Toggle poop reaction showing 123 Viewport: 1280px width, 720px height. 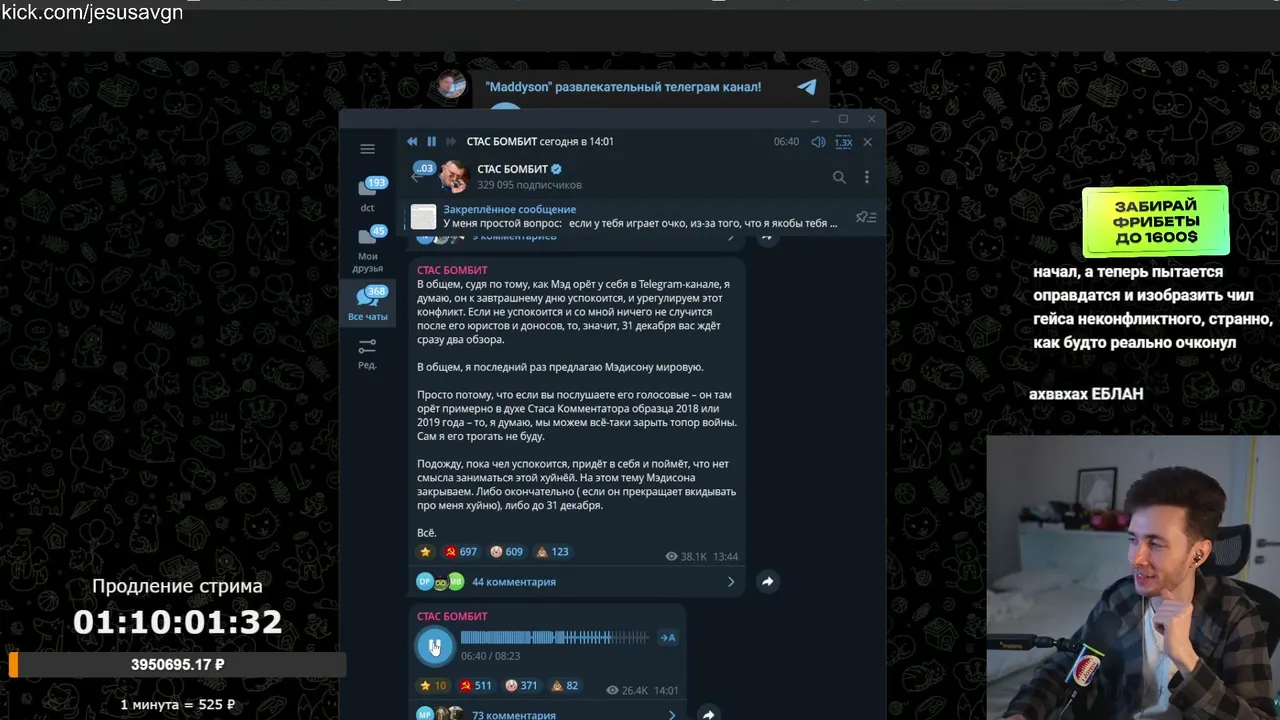click(553, 552)
